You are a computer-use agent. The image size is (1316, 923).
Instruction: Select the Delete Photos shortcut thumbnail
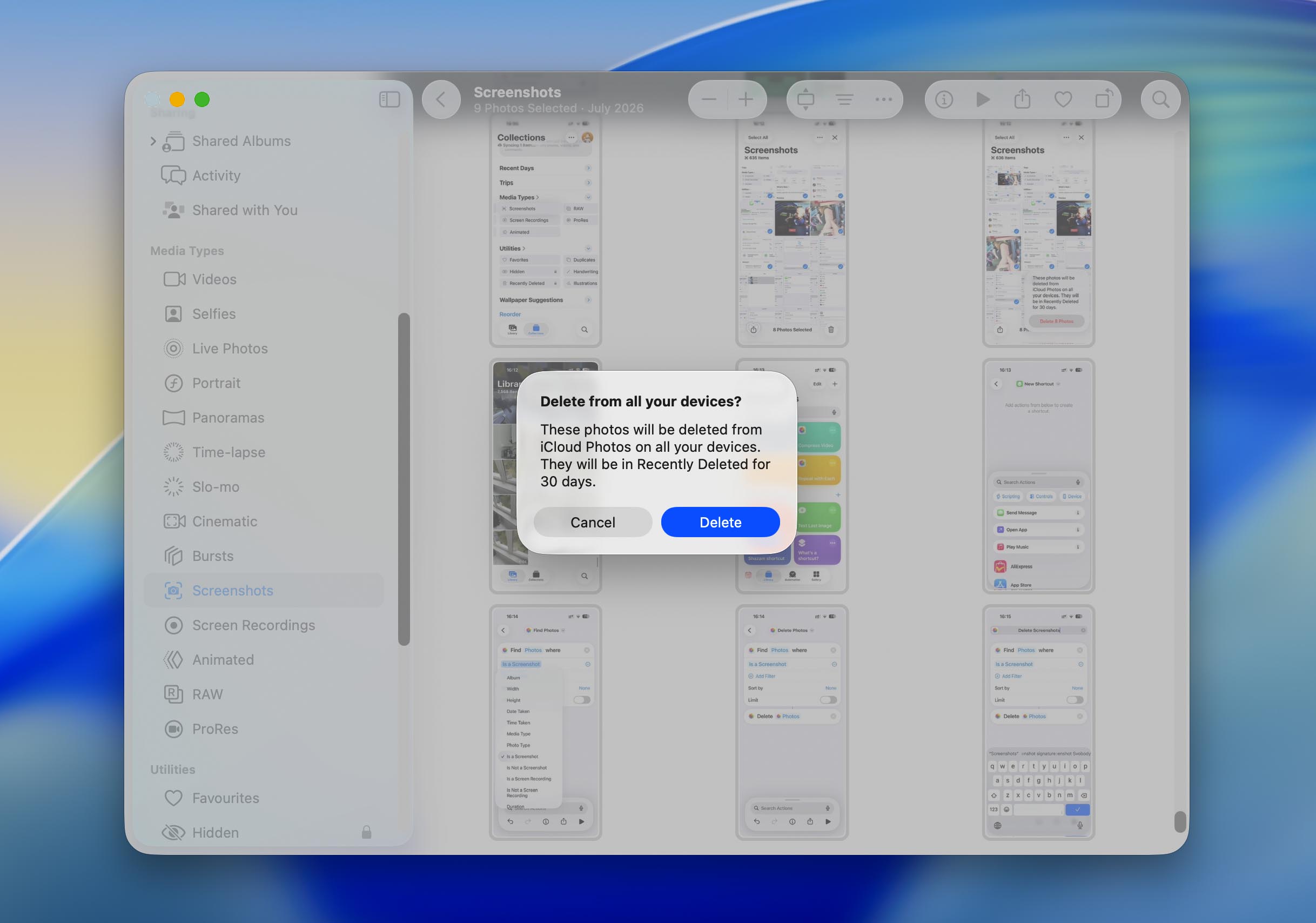791,723
